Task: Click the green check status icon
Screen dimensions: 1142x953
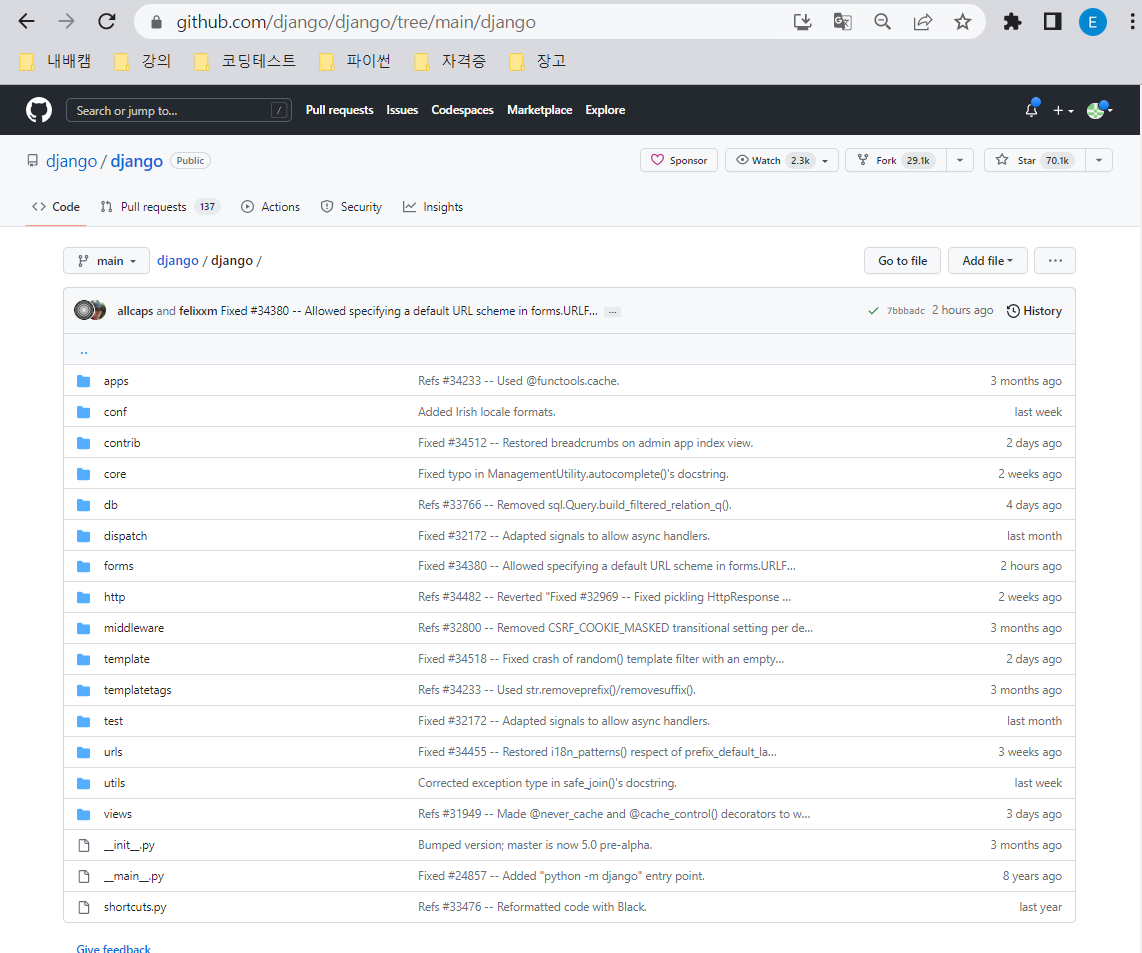Action: pyautogui.click(x=873, y=311)
